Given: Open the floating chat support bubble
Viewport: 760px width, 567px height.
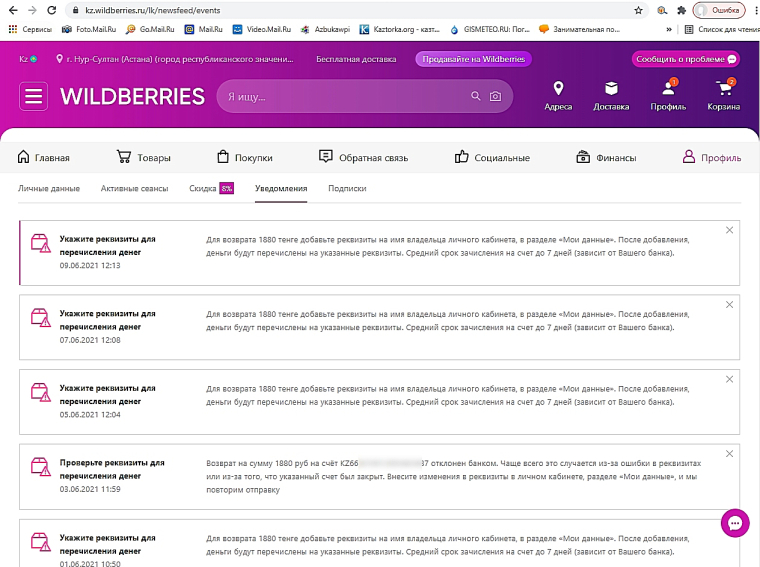Looking at the screenshot, I should coord(735,523).
